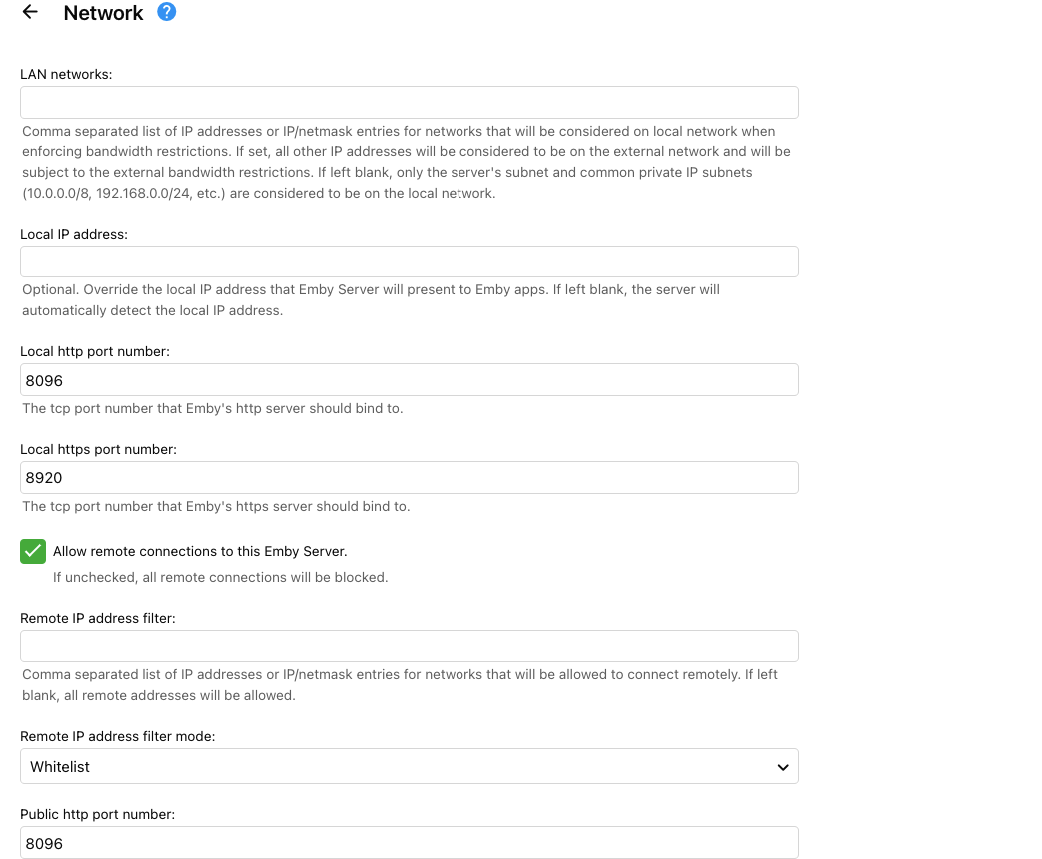
Task: Focus the Remote IP address filter input
Action: point(409,645)
